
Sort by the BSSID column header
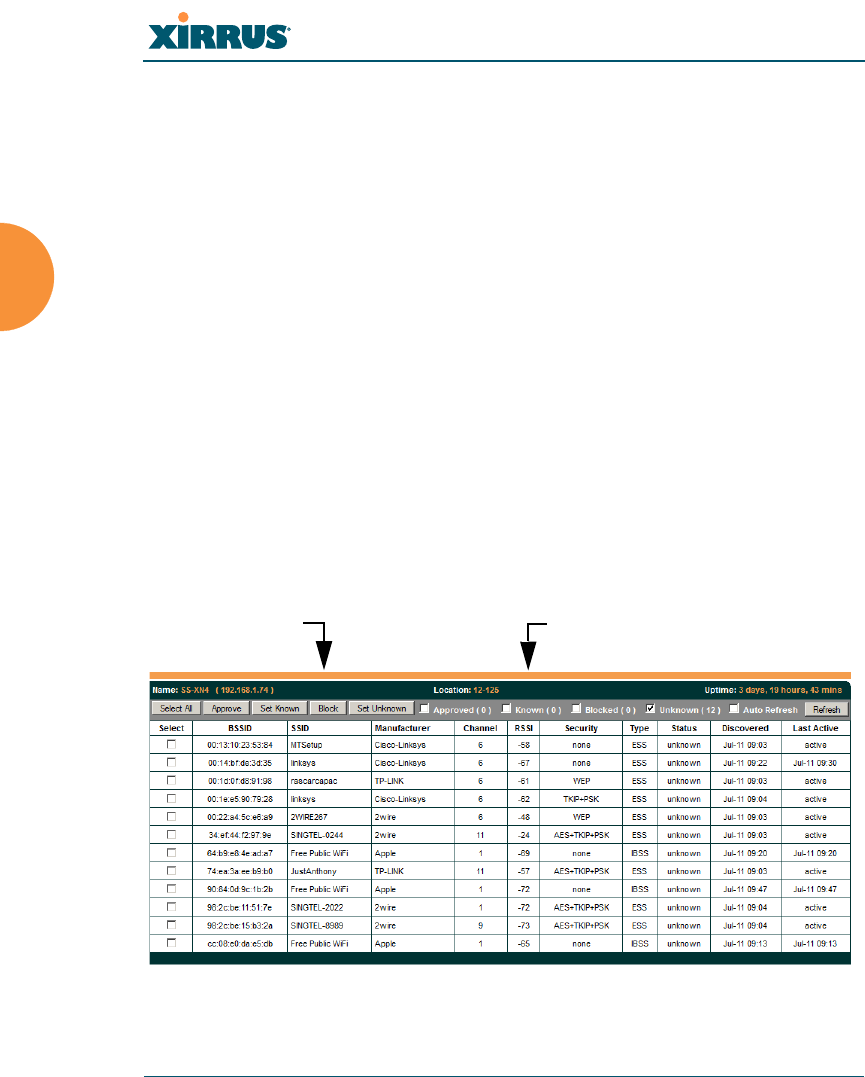click(240, 728)
